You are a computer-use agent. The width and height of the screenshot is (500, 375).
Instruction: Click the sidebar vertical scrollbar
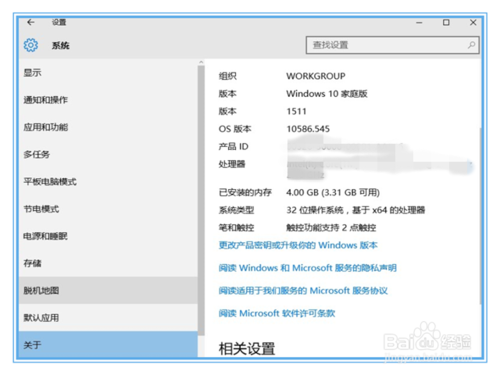(201, 200)
